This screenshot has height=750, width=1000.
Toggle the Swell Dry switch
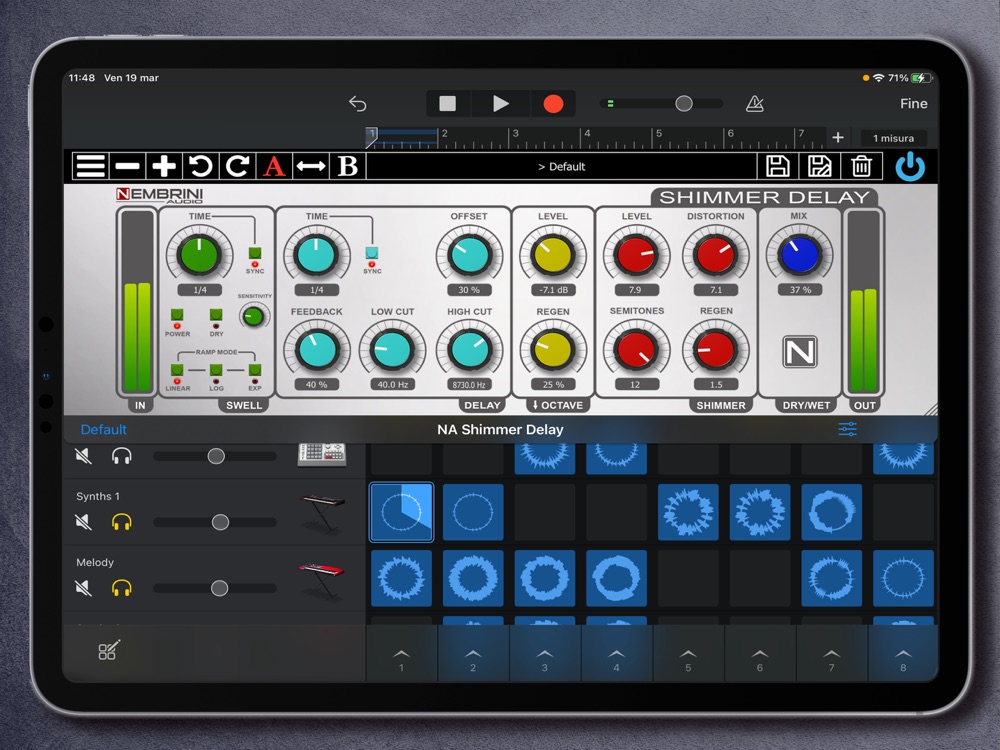pos(216,314)
